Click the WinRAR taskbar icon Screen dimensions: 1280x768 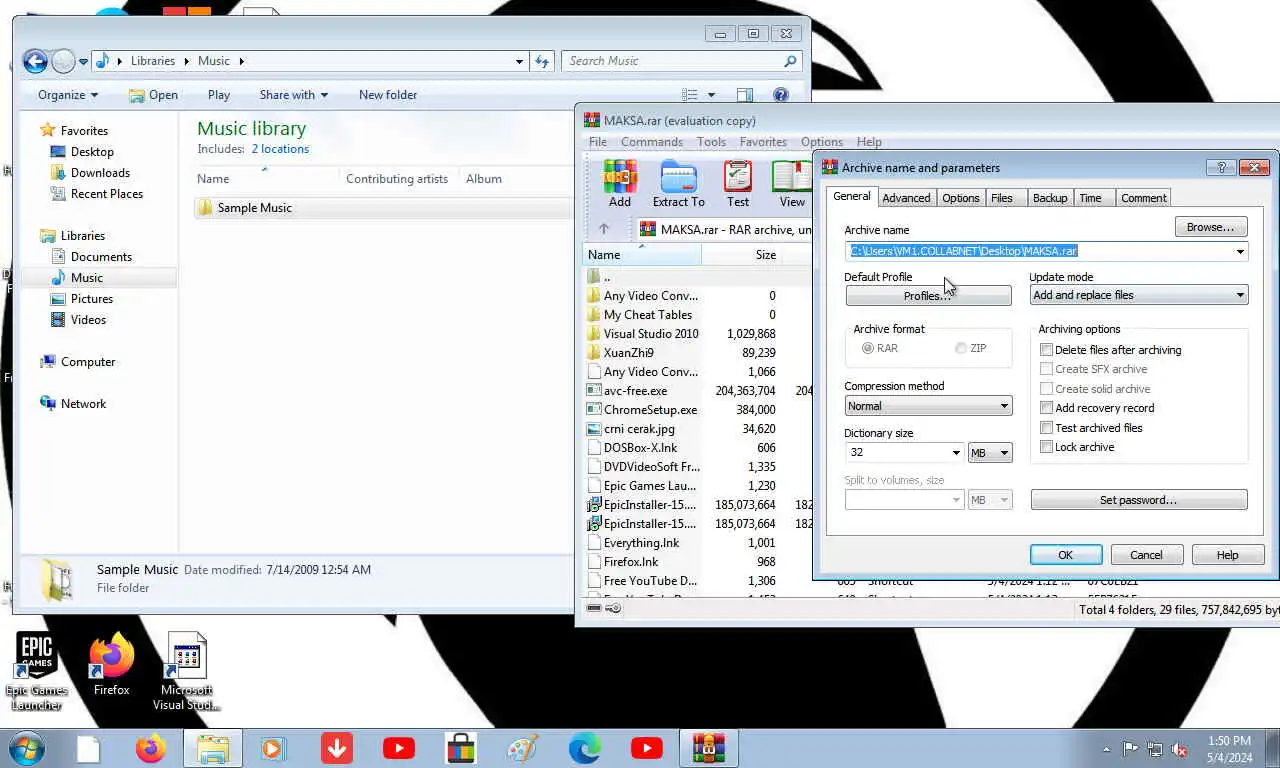pos(709,748)
